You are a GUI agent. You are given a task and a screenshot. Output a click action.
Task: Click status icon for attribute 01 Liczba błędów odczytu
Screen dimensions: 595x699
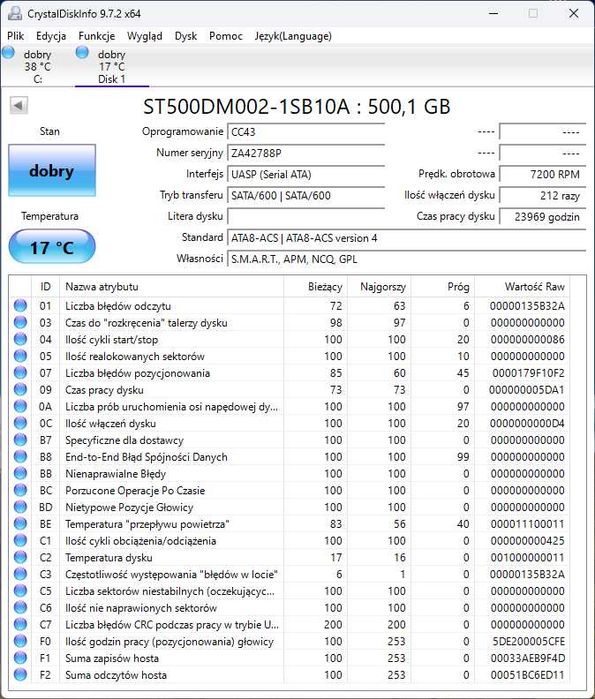point(20,306)
